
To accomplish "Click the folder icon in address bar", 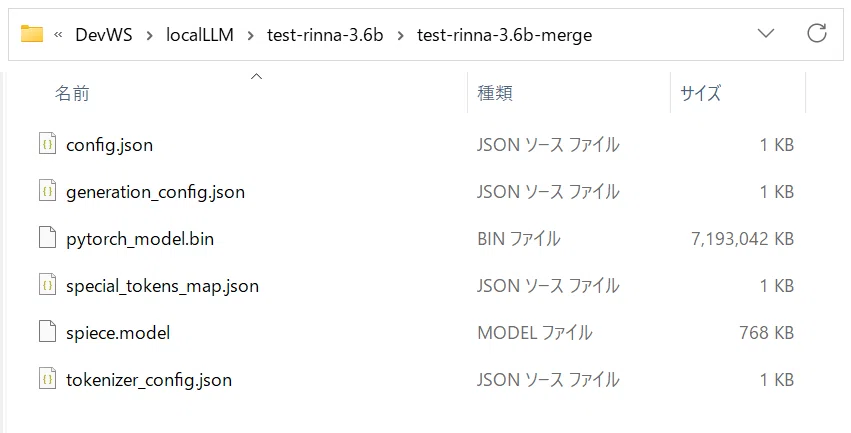I will (32, 34).
